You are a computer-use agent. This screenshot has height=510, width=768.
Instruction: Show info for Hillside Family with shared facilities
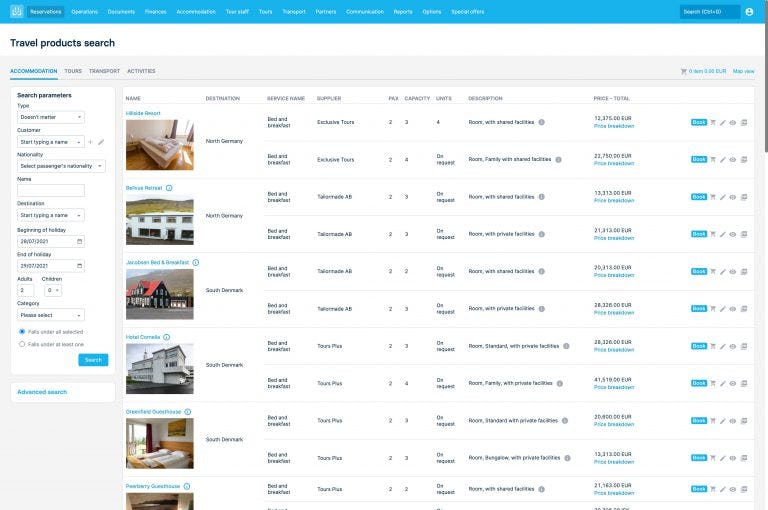tap(558, 160)
